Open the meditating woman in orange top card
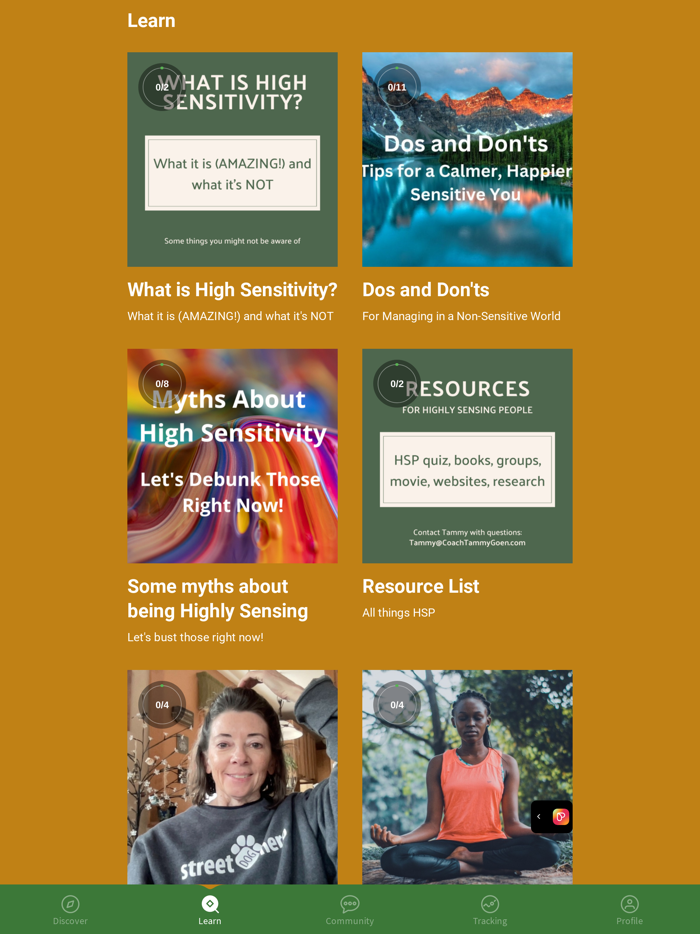Viewport: 700px width, 934px height. point(467,777)
